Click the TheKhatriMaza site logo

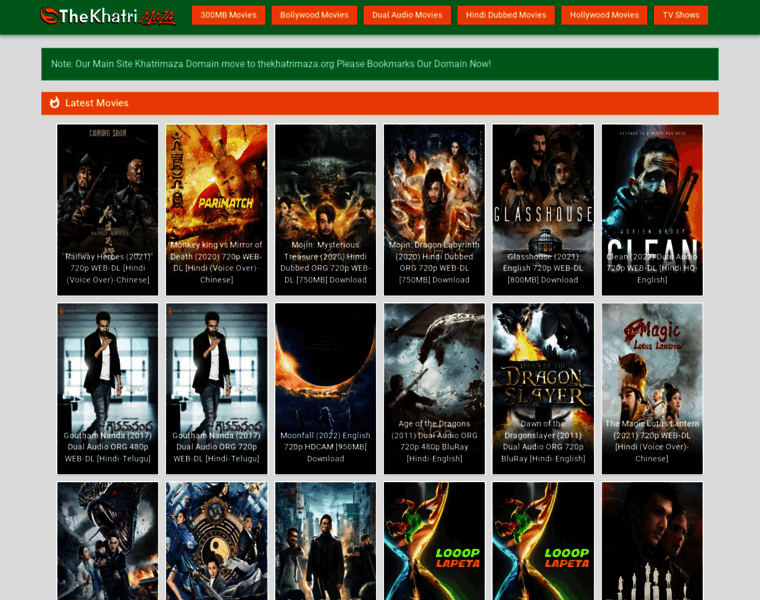click(108, 16)
